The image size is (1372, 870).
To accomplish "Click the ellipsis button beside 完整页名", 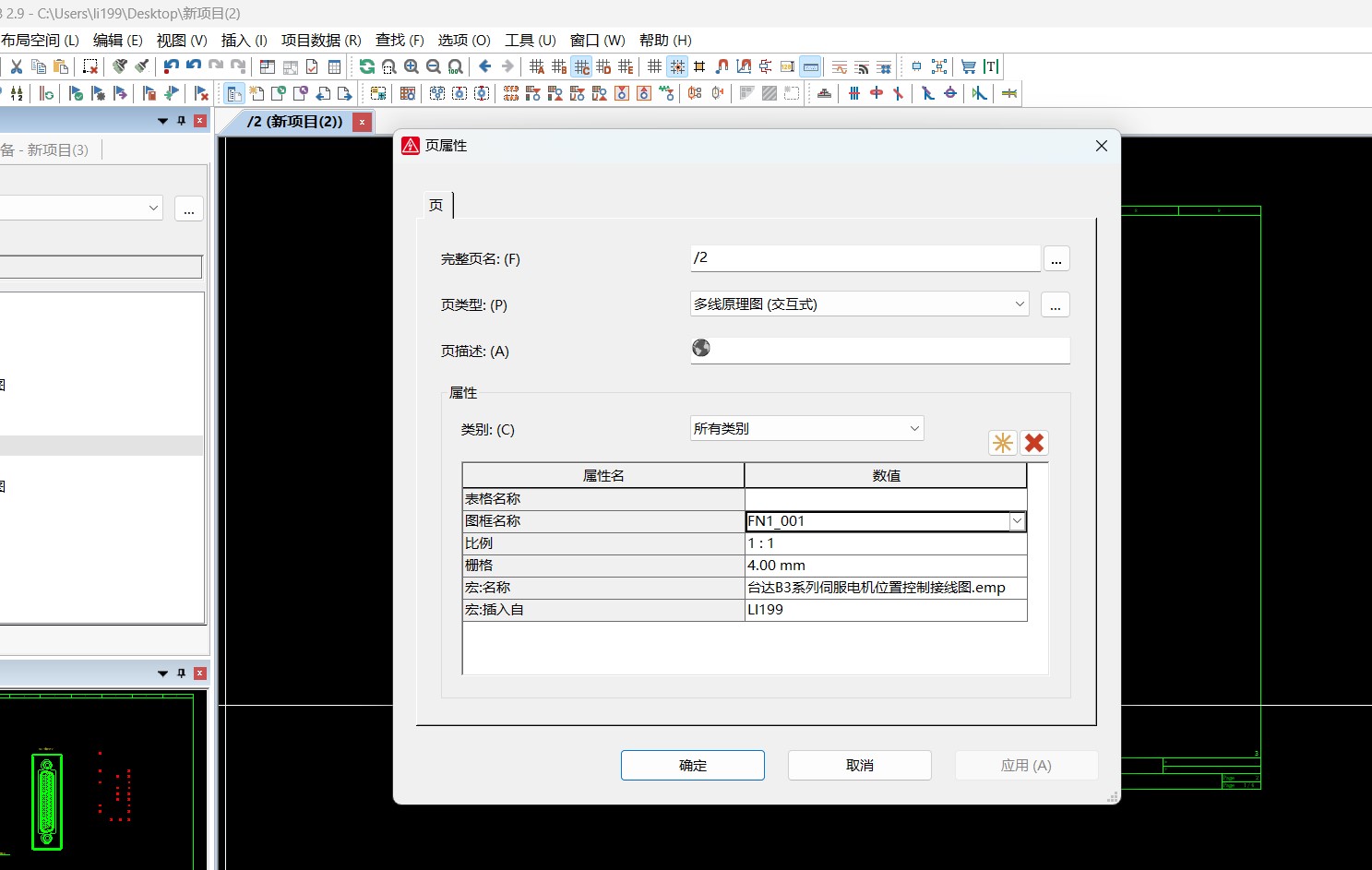I will click(x=1056, y=259).
